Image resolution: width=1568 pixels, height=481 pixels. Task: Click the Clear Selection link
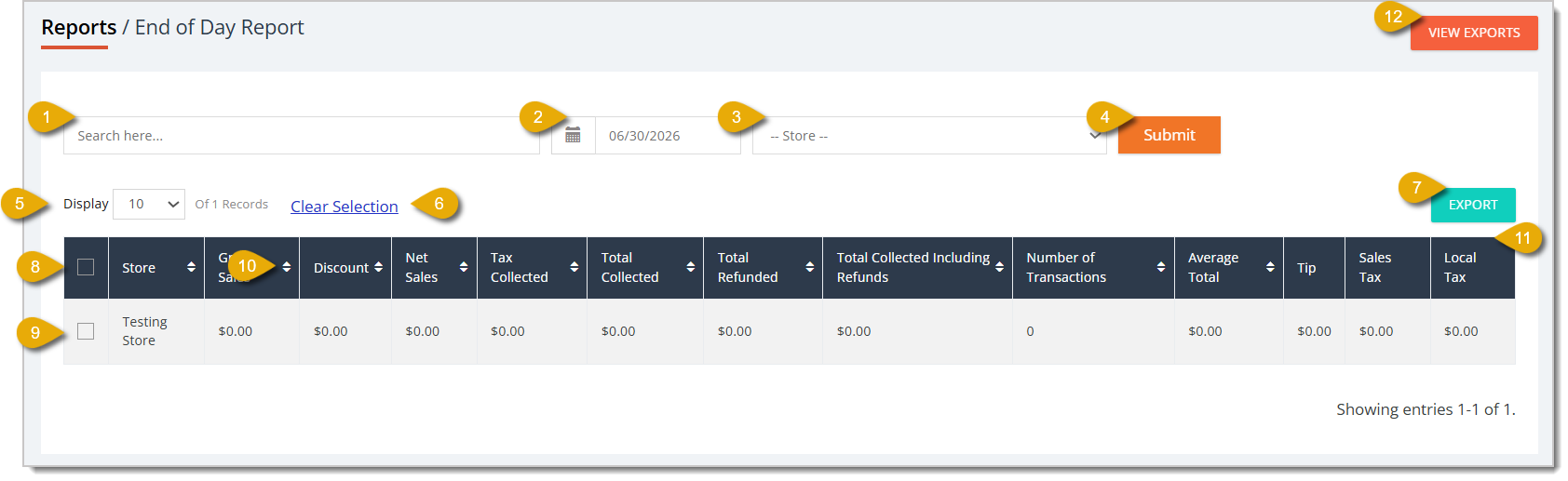(345, 207)
